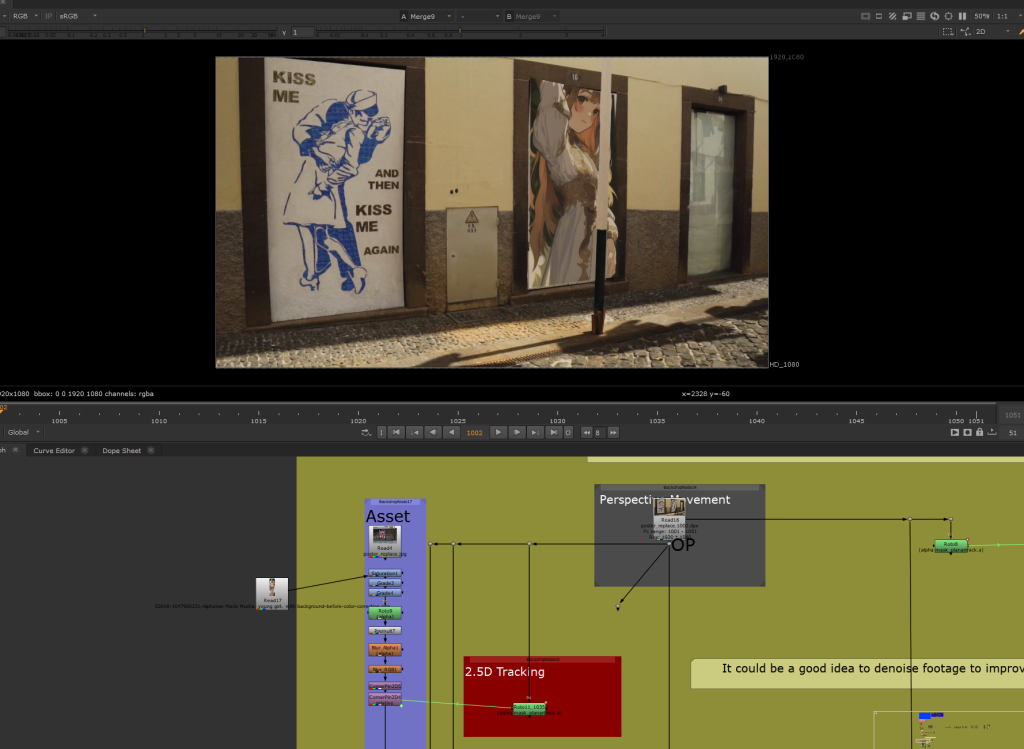Go to the last frame
The image size is (1024, 749).
point(553,432)
